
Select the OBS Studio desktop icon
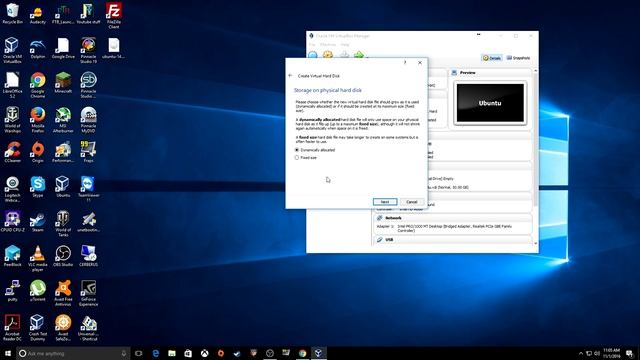(63, 256)
